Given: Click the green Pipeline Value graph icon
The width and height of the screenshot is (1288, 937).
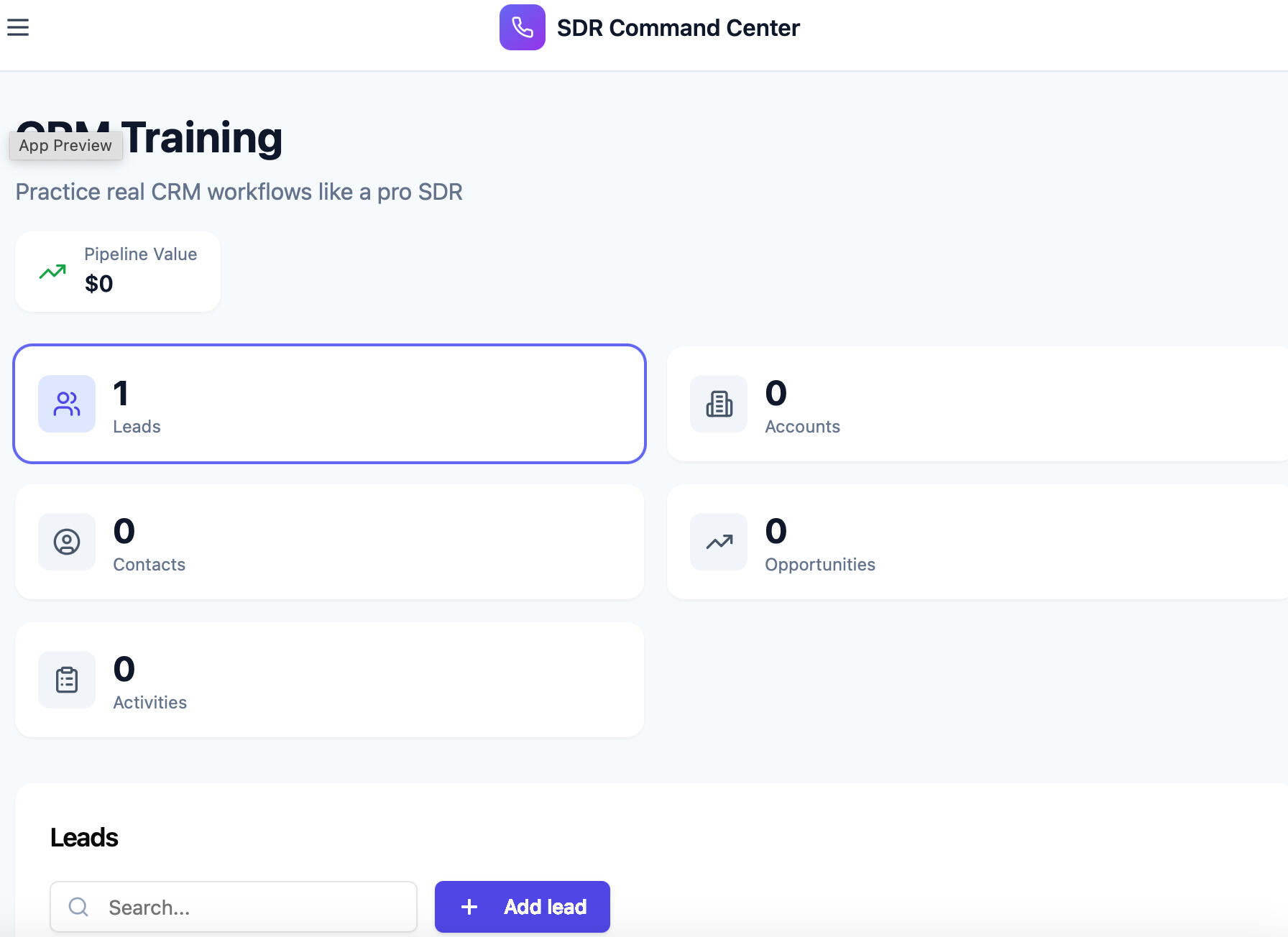Looking at the screenshot, I should click(x=52, y=272).
